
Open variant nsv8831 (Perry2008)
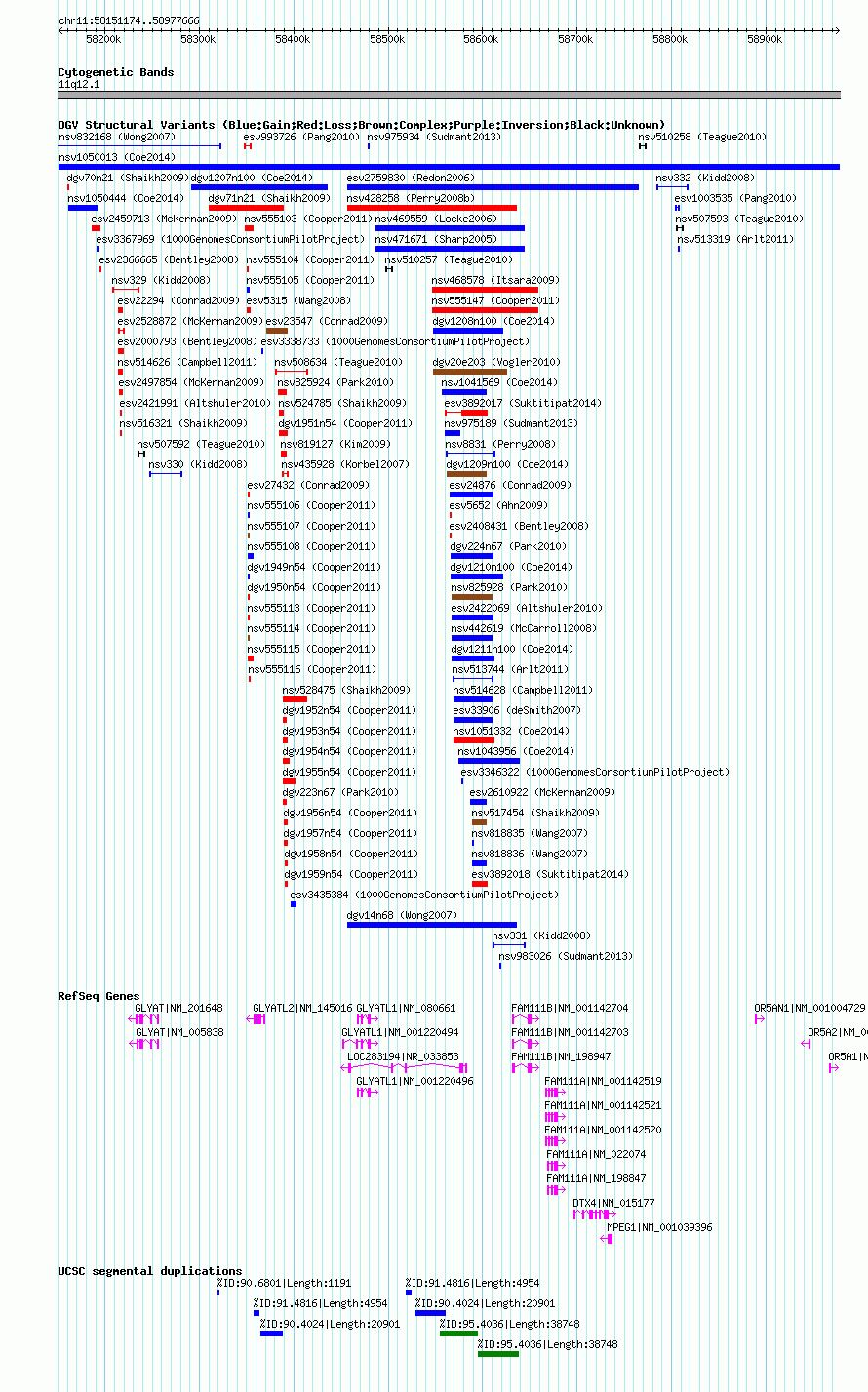[500, 445]
